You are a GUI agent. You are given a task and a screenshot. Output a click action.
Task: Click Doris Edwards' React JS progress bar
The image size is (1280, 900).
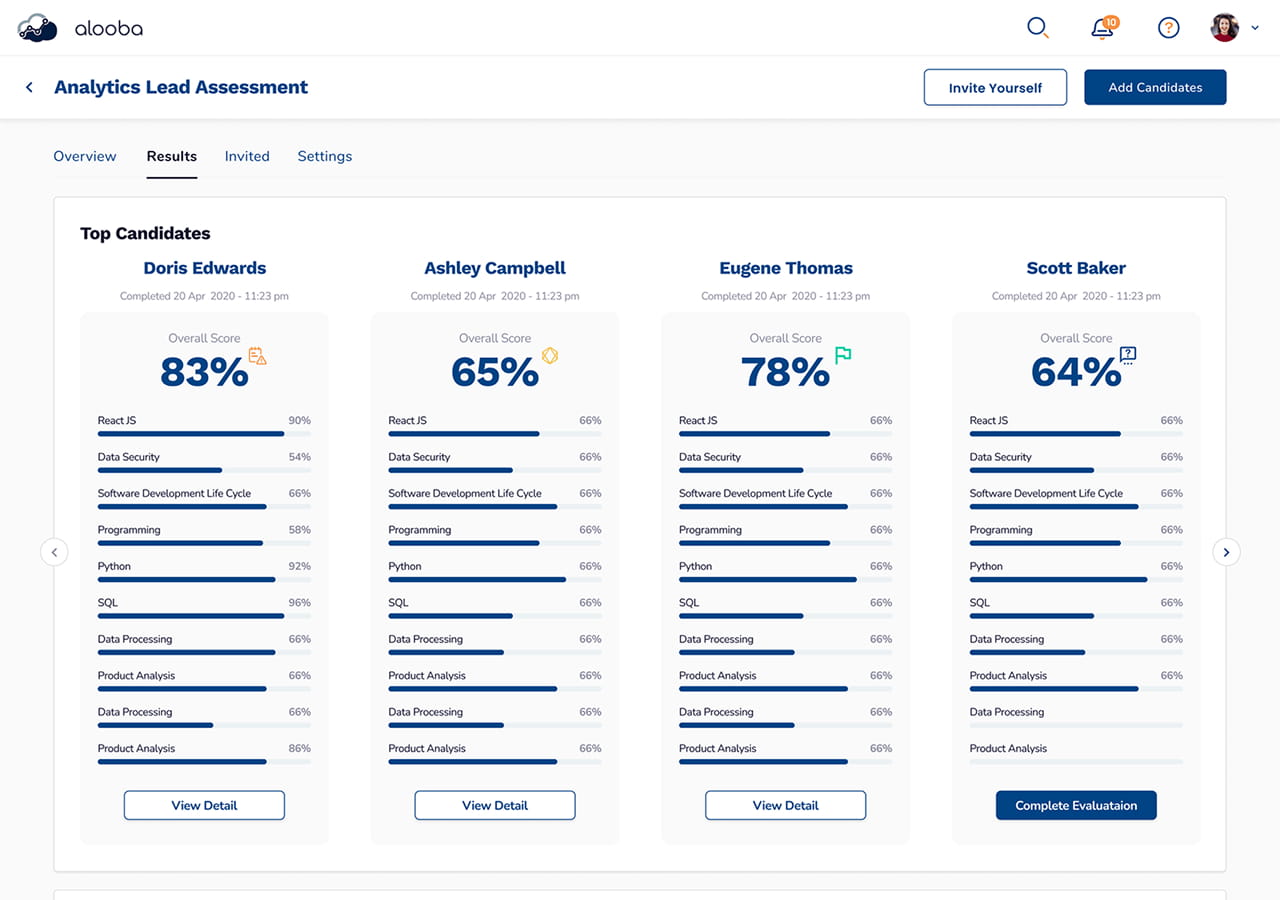204,434
